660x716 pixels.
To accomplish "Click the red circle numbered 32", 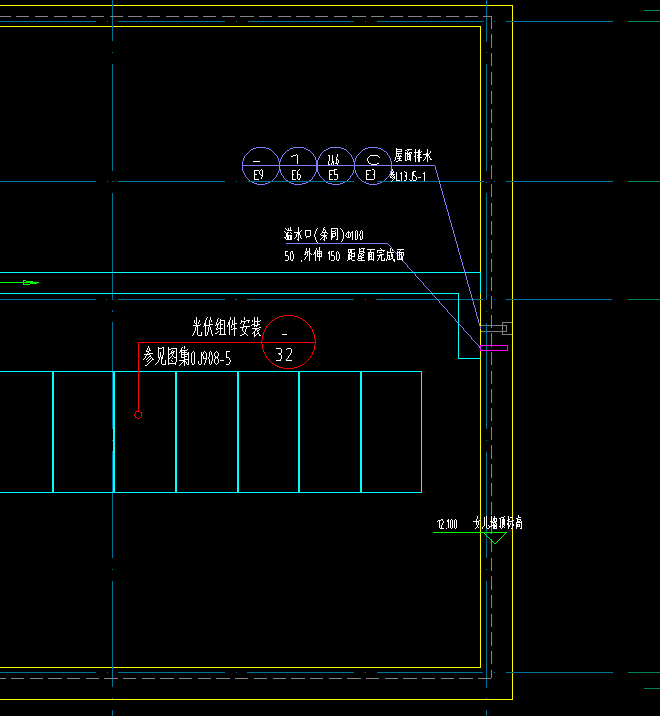I will pyautogui.click(x=285, y=342).
